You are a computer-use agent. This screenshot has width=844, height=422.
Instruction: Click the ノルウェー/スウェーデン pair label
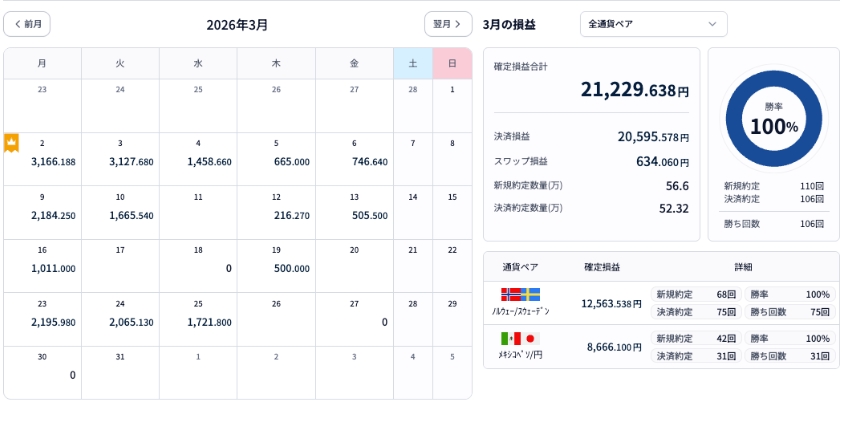(x=521, y=311)
